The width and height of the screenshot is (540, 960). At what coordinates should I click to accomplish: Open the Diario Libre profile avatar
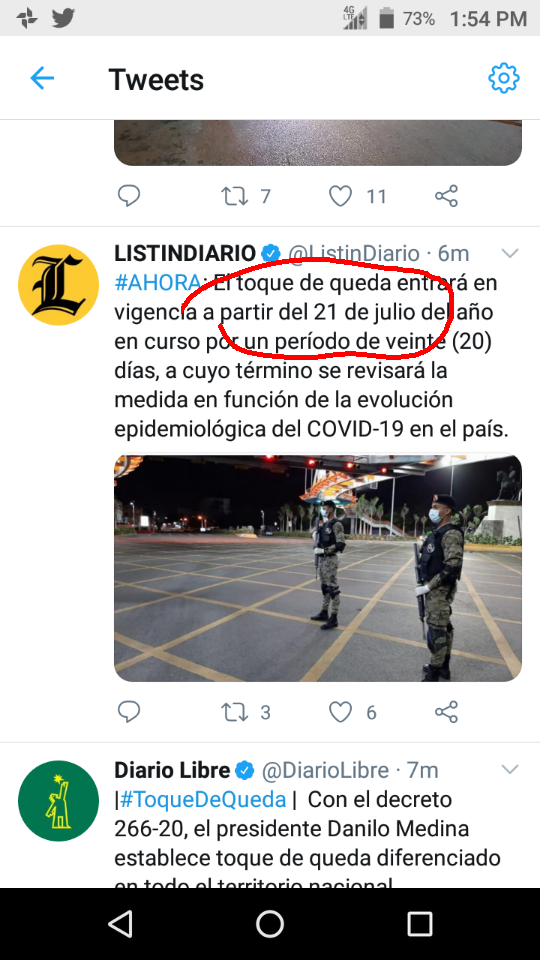coord(58,801)
